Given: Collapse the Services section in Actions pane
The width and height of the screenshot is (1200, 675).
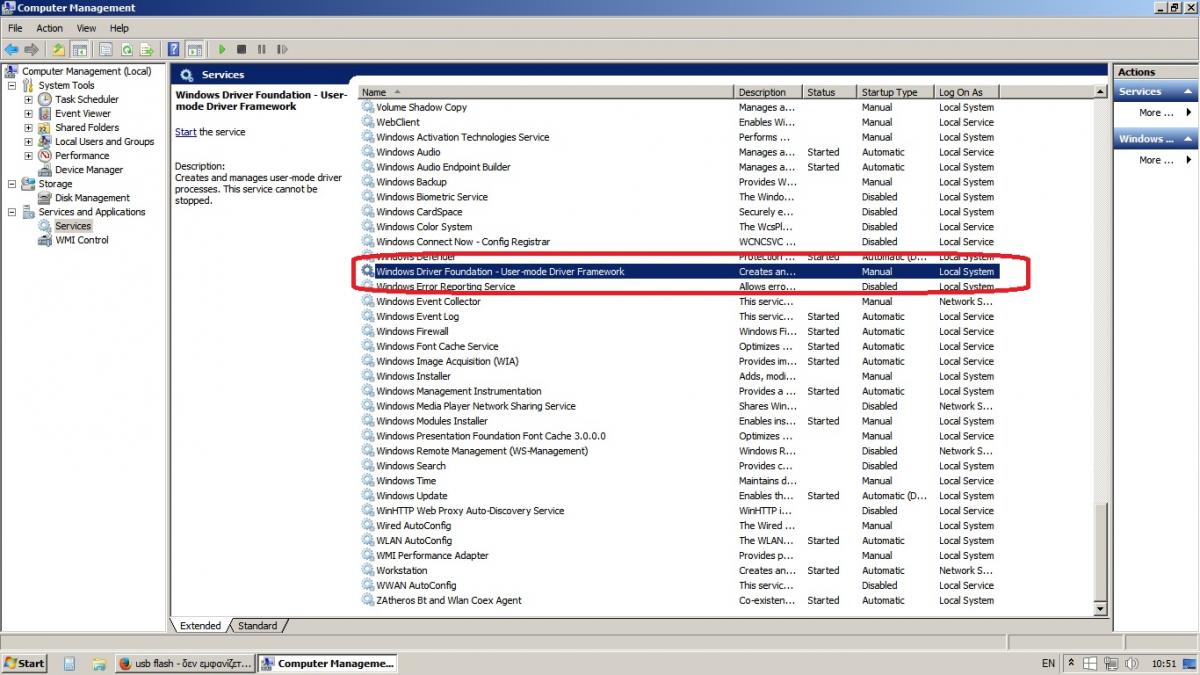Looking at the screenshot, I should (1189, 91).
